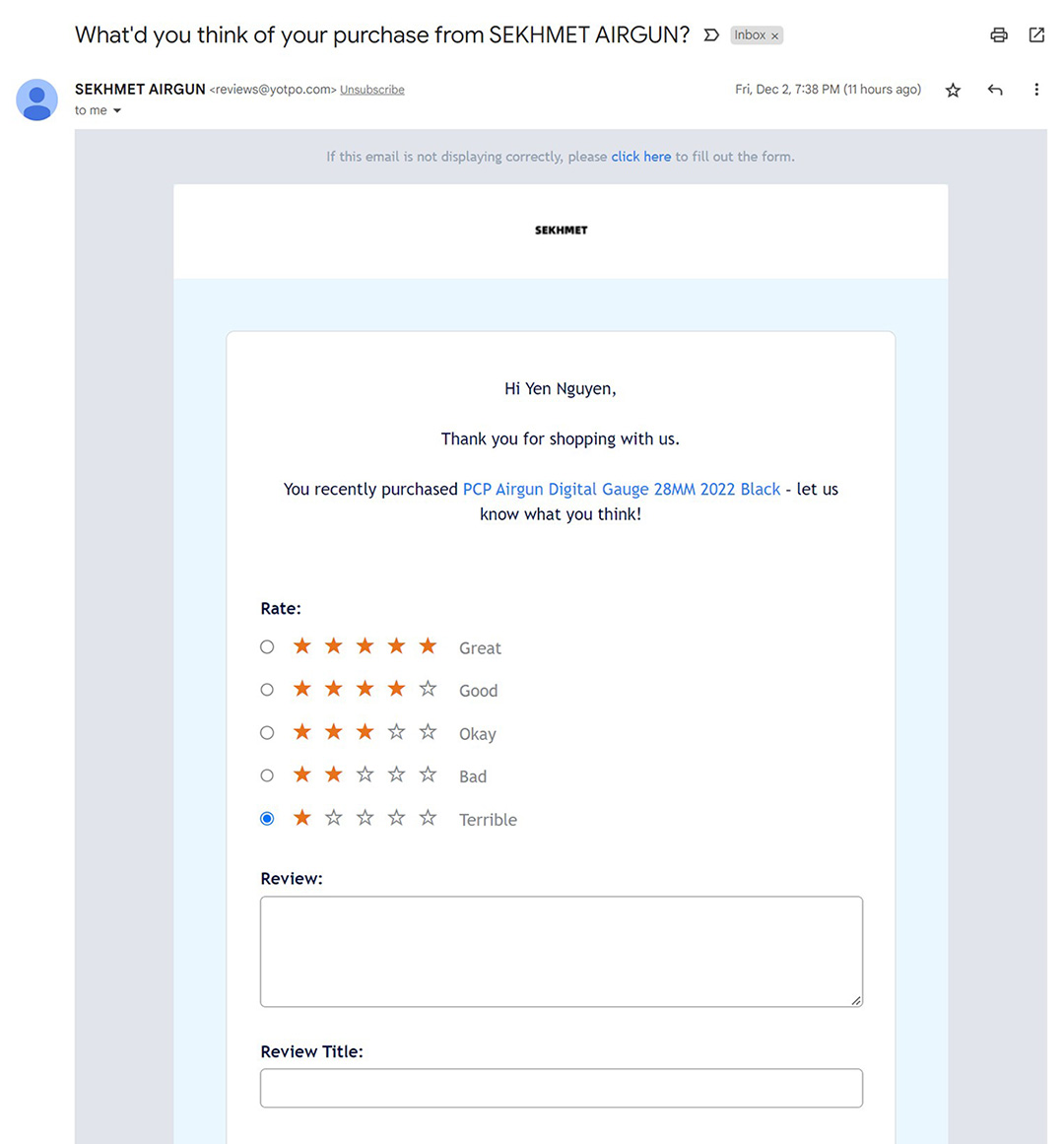The width and height of the screenshot is (1064, 1144).
Task: Click the 'Bad' rating label
Action: pos(473,776)
